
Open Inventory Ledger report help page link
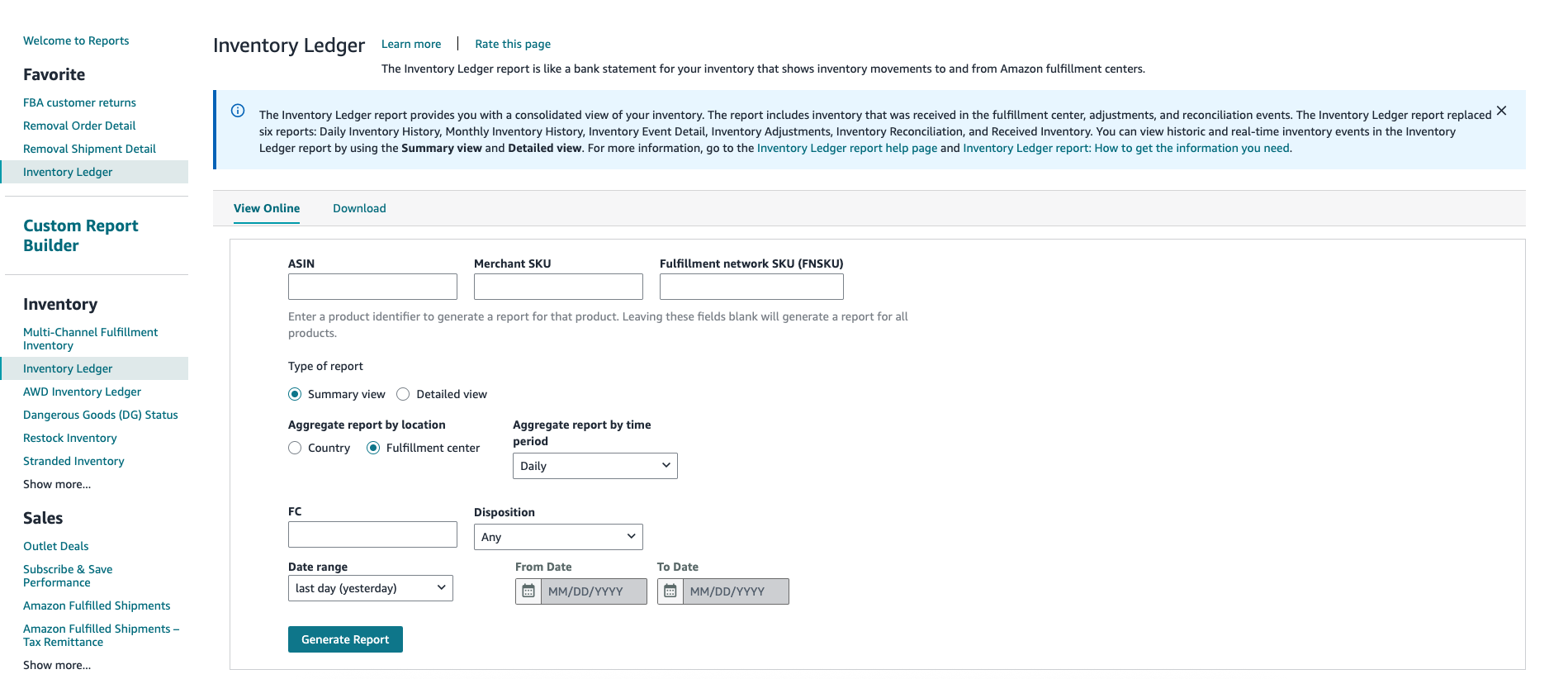tap(847, 148)
